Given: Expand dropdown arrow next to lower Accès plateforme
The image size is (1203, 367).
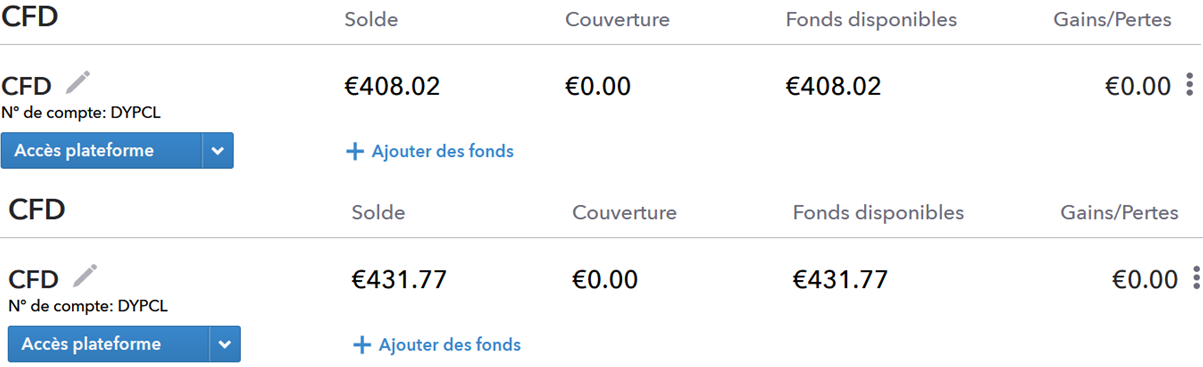Looking at the screenshot, I should (x=225, y=344).
